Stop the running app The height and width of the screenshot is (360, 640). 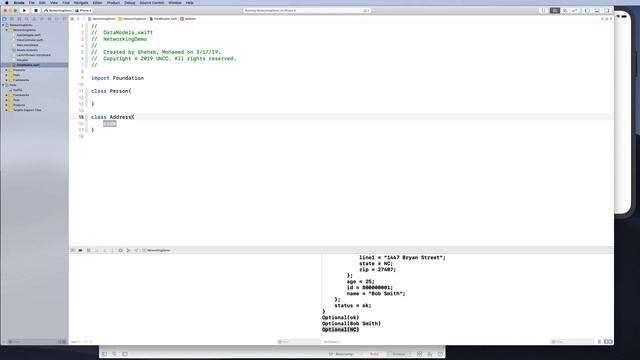click(x=36, y=11)
